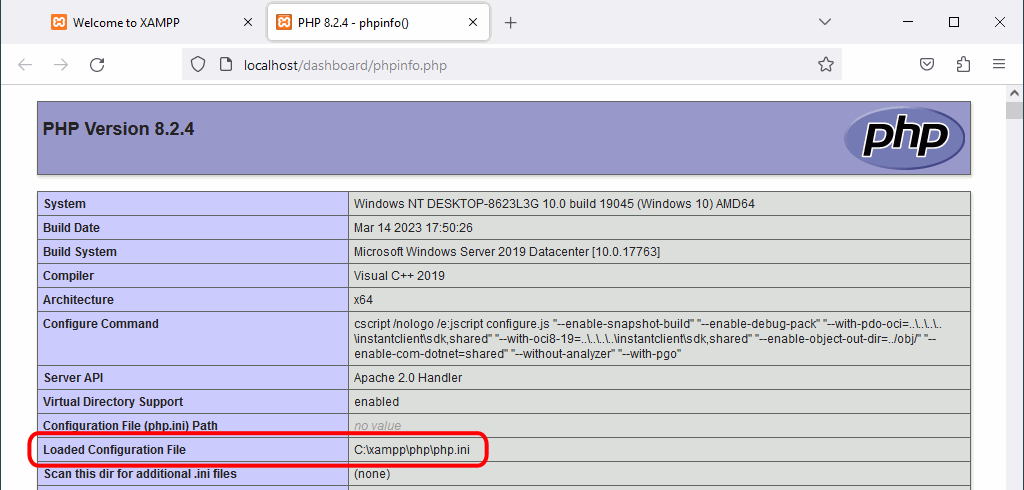Click the PHP logo image
This screenshot has width=1024, height=490.
point(904,138)
